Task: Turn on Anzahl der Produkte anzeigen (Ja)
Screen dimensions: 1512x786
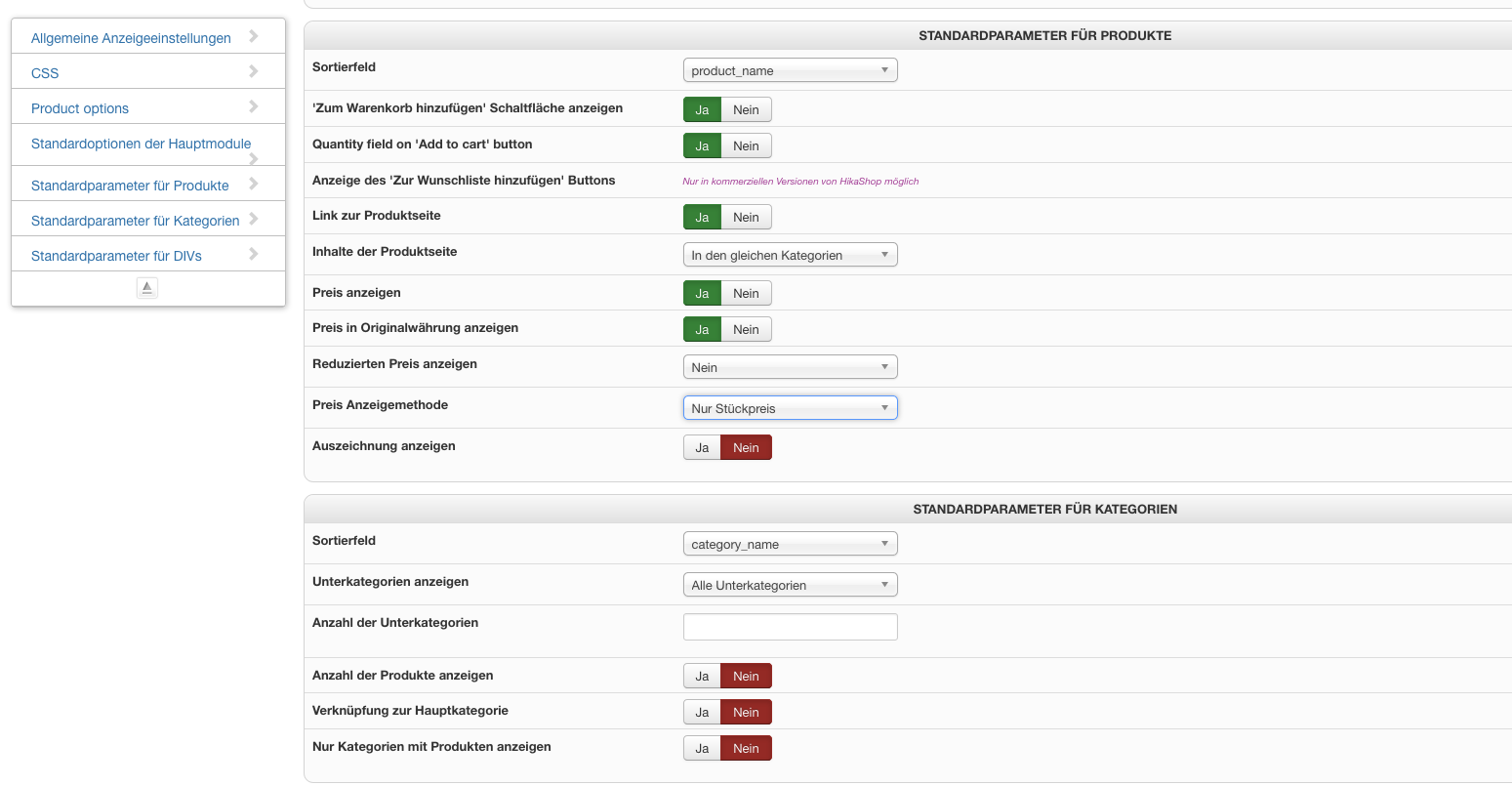Action: pos(702,677)
